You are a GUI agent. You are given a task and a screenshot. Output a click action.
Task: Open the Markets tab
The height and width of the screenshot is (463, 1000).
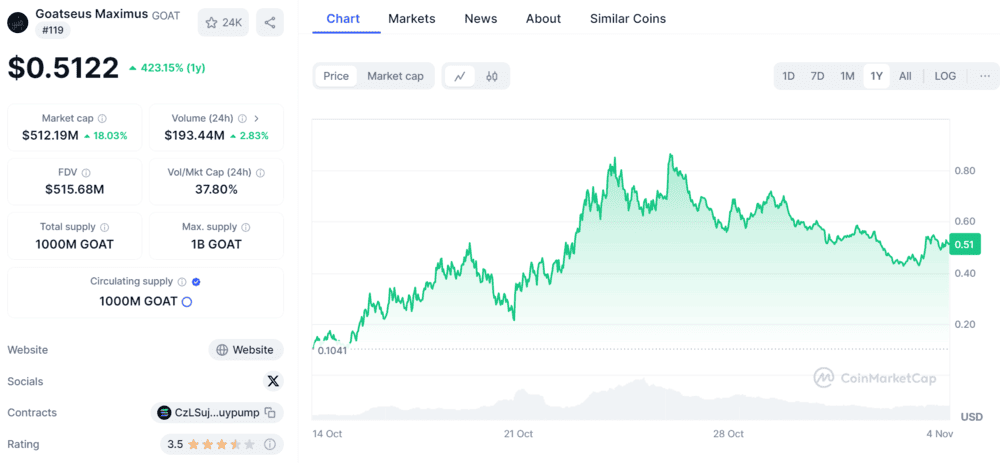click(x=411, y=18)
